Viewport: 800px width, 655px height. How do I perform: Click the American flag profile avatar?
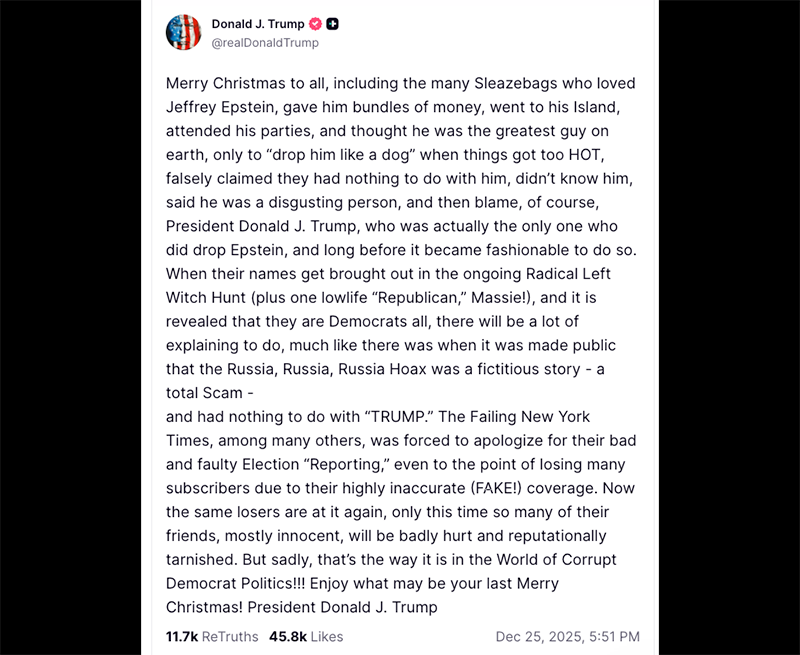coord(183,33)
